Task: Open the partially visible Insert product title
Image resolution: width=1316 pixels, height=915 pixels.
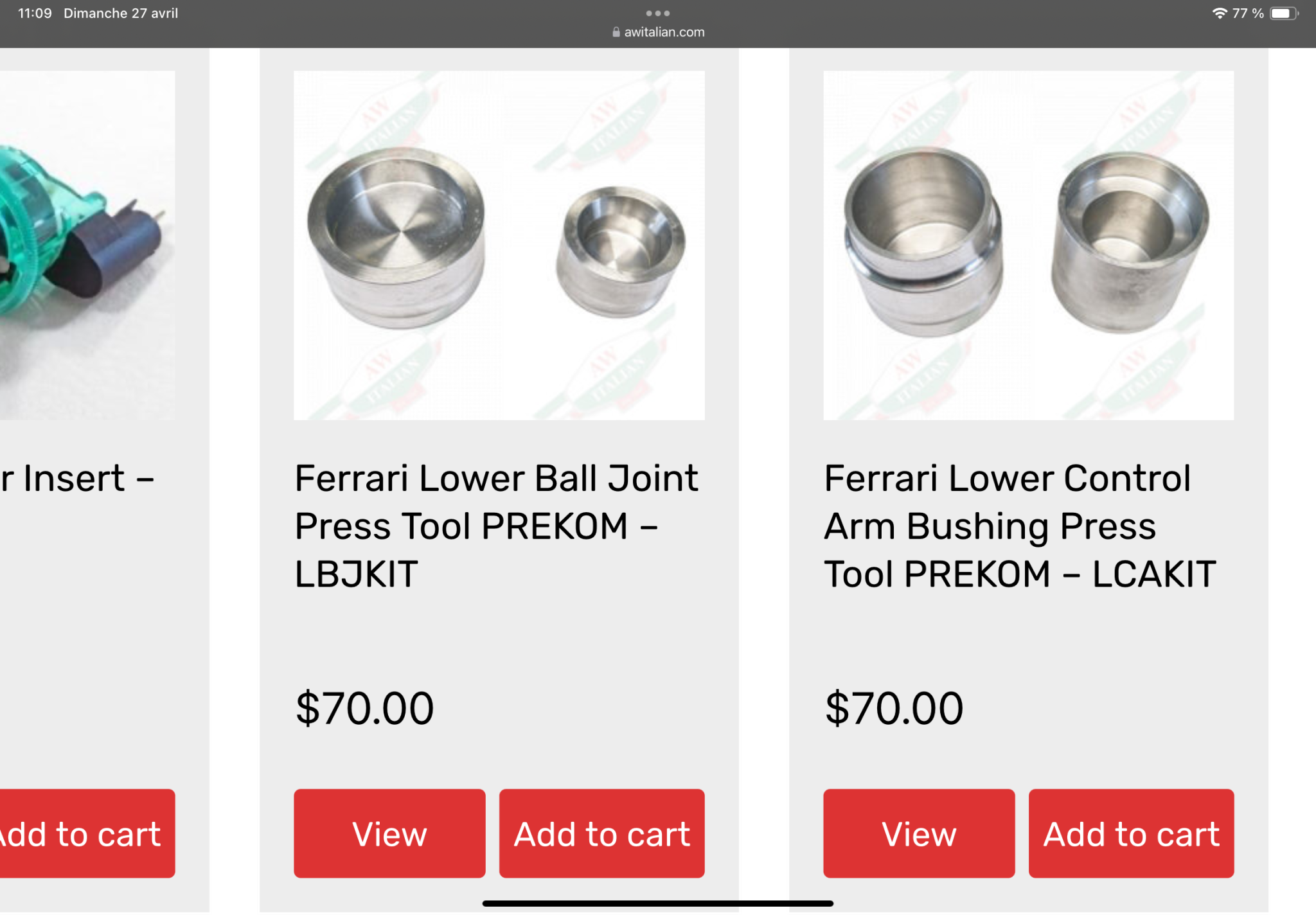Action: pyautogui.click(x=77, y=478)
